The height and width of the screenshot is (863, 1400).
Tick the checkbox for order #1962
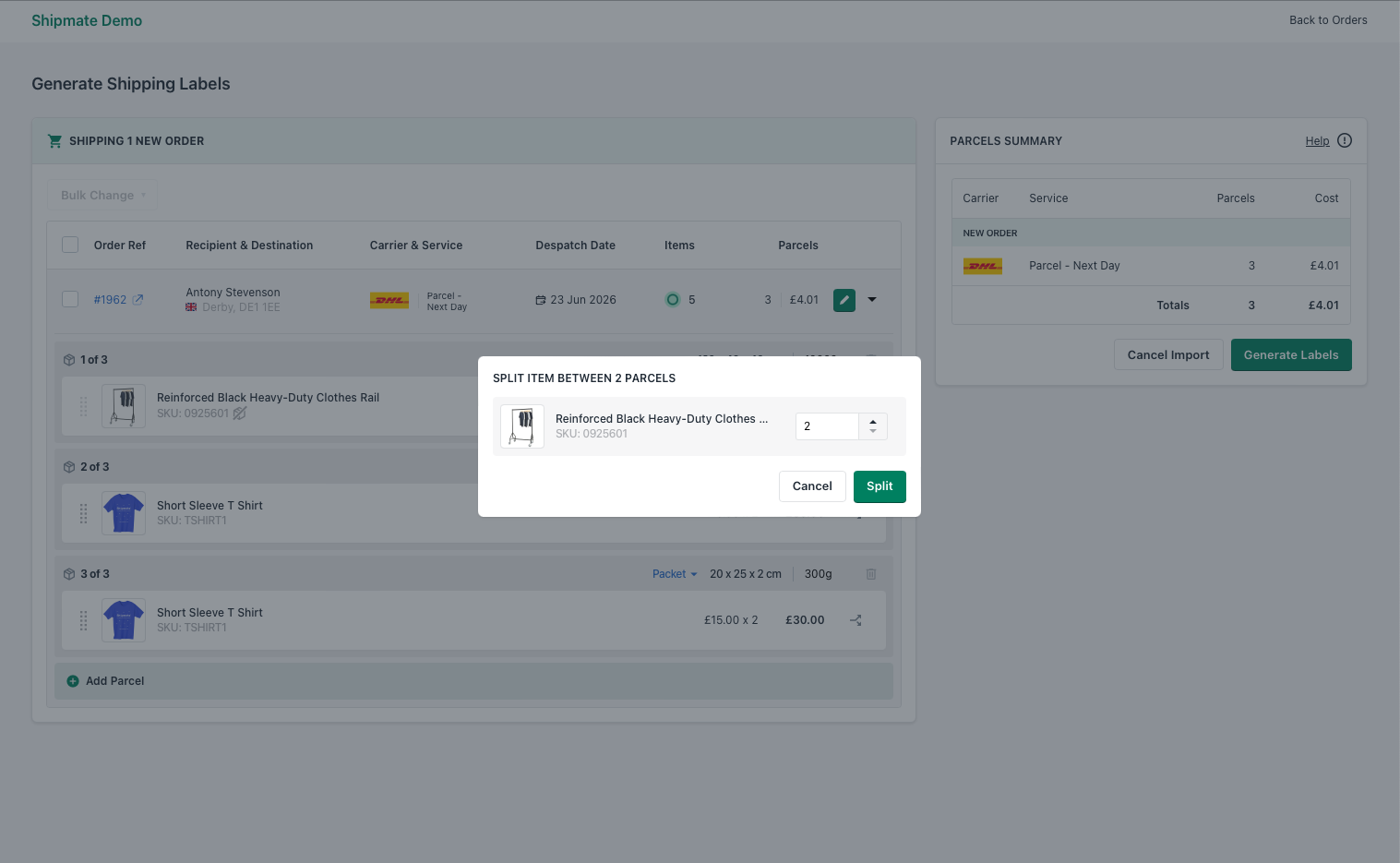(70, 299)
